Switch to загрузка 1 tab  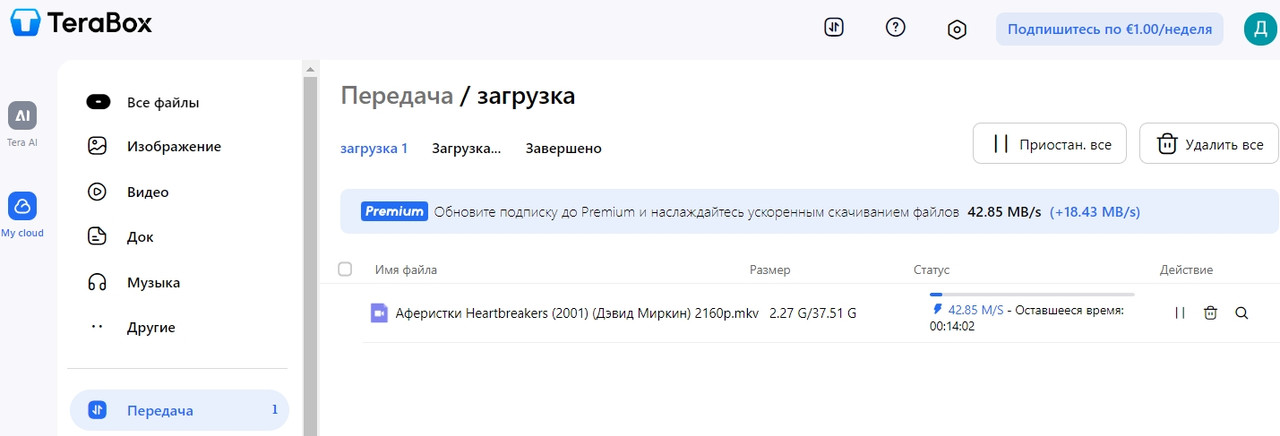click(x=374, y=148)
